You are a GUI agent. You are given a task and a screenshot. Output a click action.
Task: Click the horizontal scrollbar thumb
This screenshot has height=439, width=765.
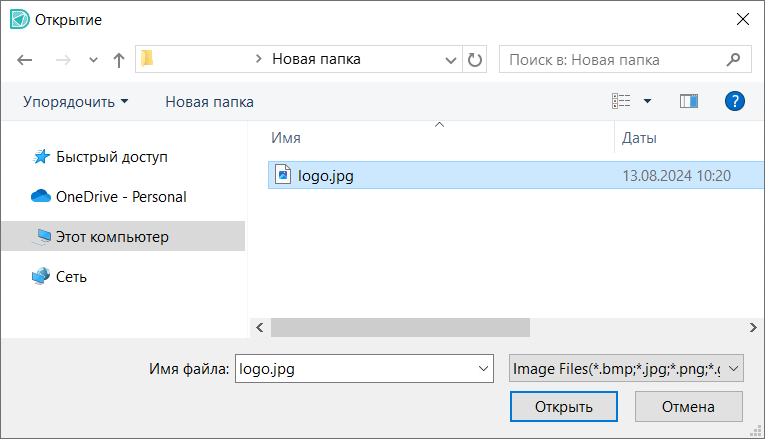[400, 327]
